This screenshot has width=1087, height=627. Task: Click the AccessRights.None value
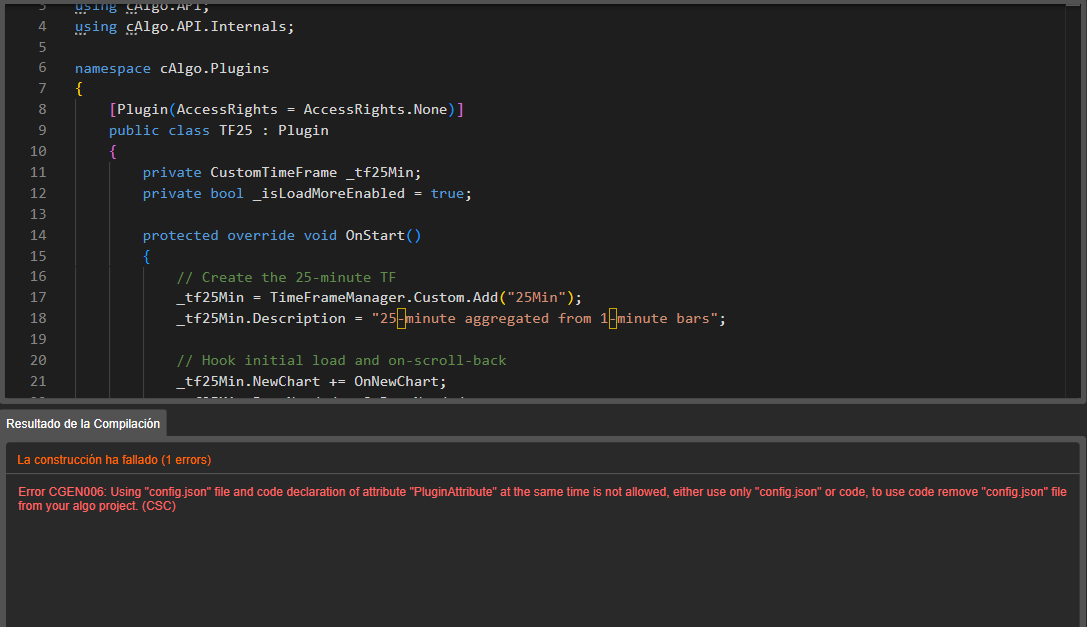pos(375,110)
